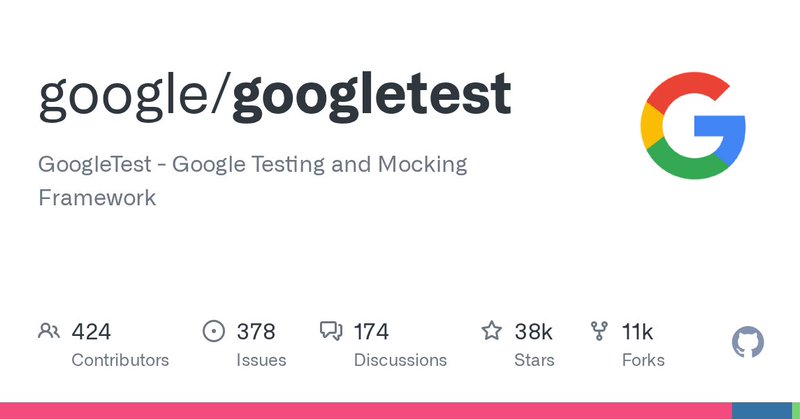Viewport: 800px width, 419px height.
Task: Open the "Forks" label
Action: tap(643, 360)
